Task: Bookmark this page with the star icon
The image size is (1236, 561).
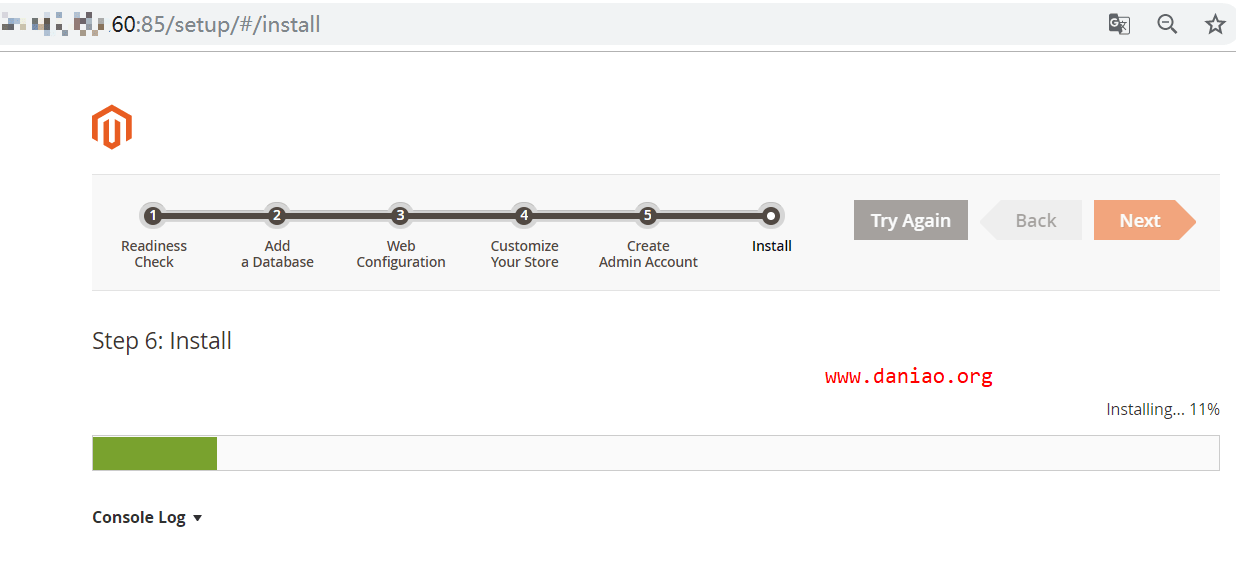Action: click(1215, 24)
